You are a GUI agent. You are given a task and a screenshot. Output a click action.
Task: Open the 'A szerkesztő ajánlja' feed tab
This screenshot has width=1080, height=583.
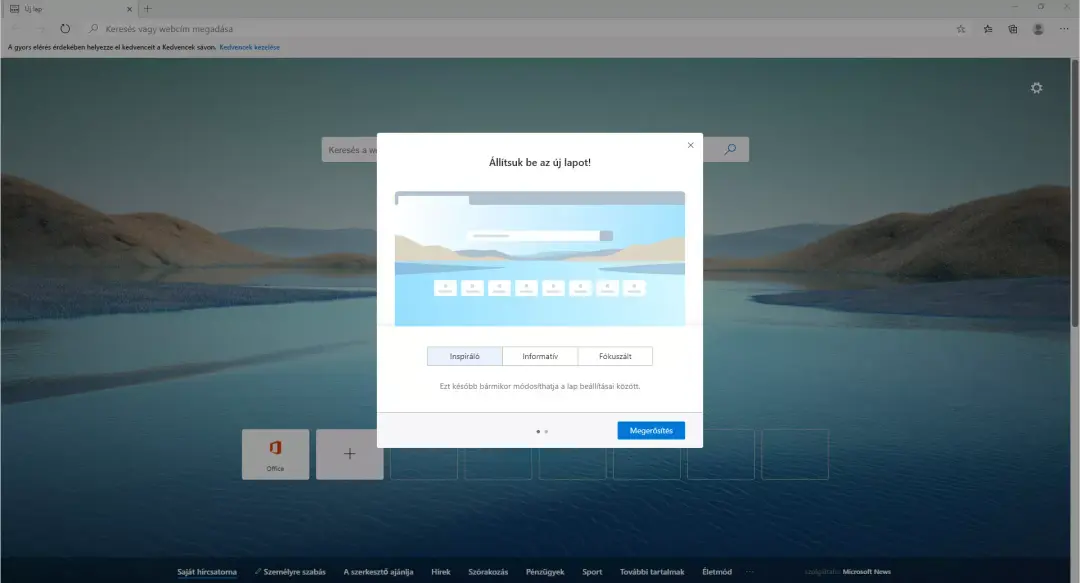coord(378,572)
